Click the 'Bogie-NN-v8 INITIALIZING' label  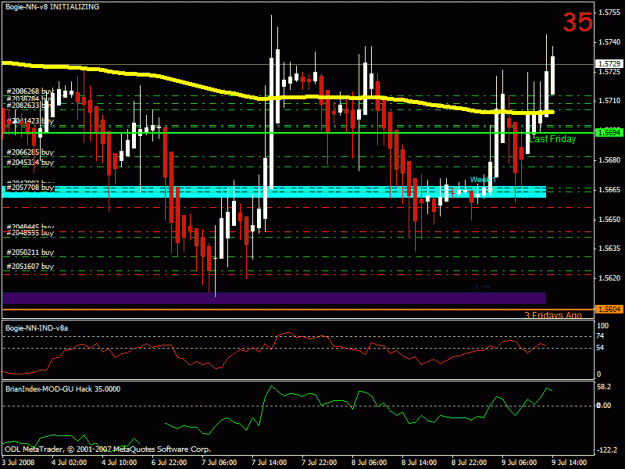coord(52,7)
